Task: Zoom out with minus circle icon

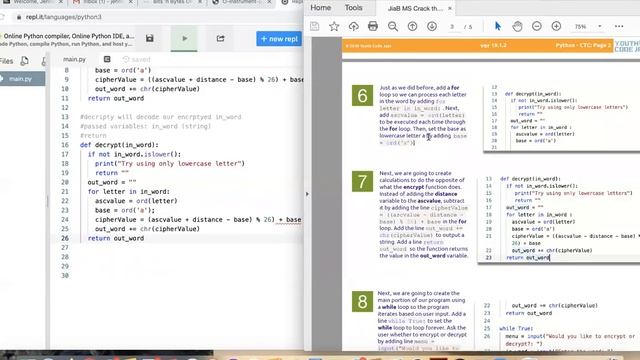Action: [537, 27]
